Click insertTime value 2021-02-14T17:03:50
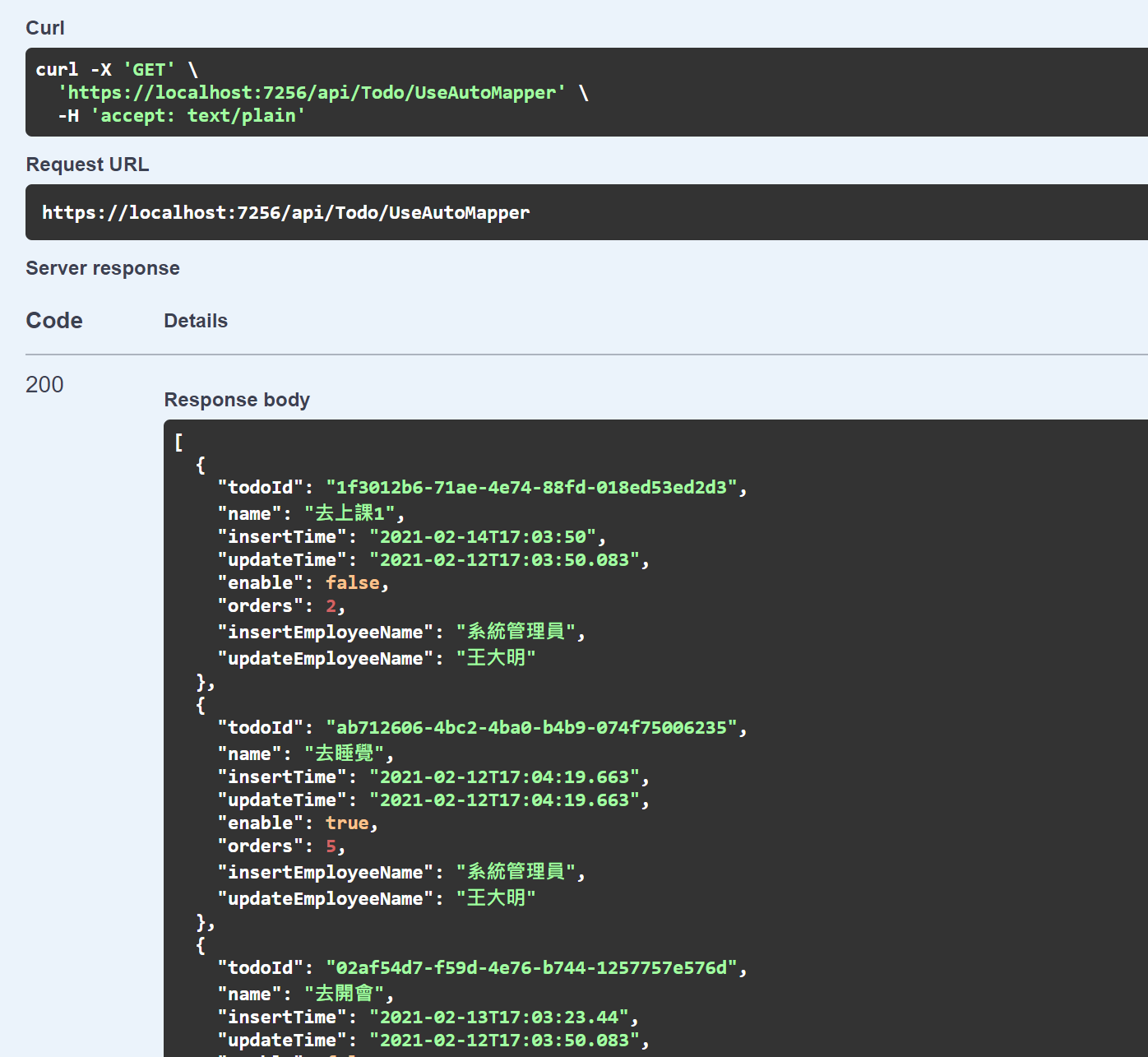Image resolution: width=1148 pixels, height=1057 pixels. point(483,537)
